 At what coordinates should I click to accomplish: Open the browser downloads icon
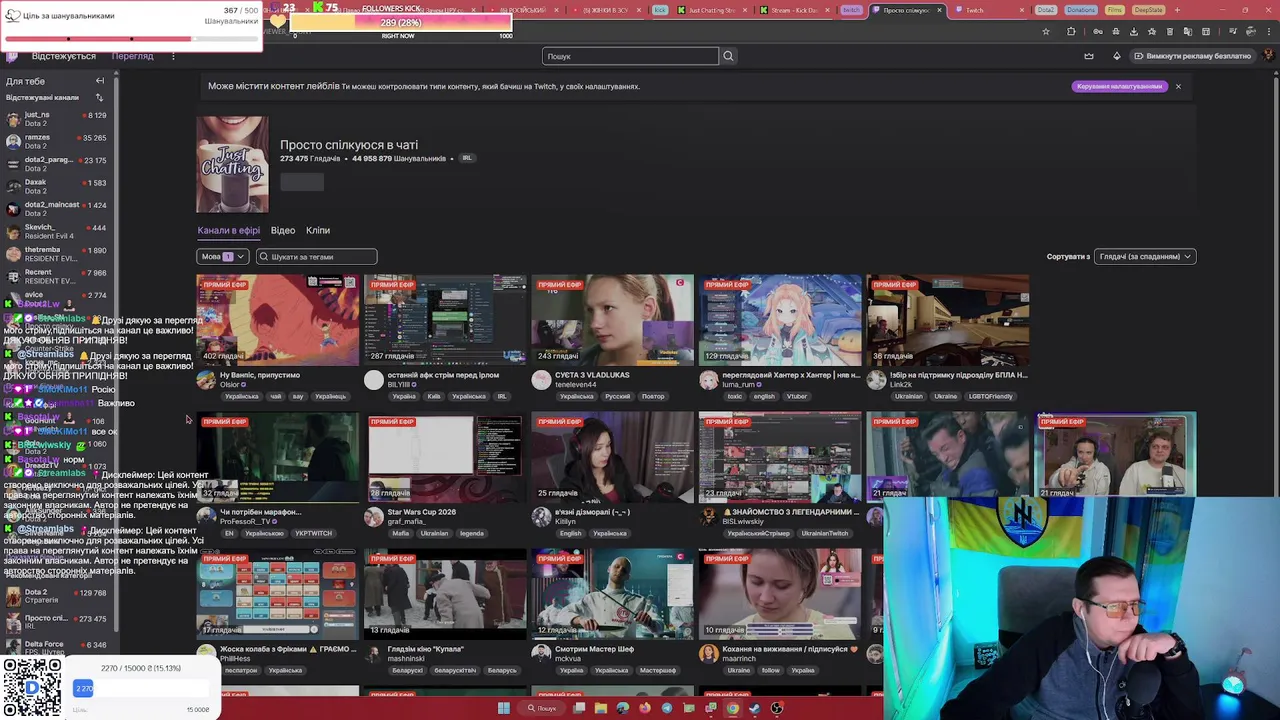pyautogui.click(x=1134, y=31)
